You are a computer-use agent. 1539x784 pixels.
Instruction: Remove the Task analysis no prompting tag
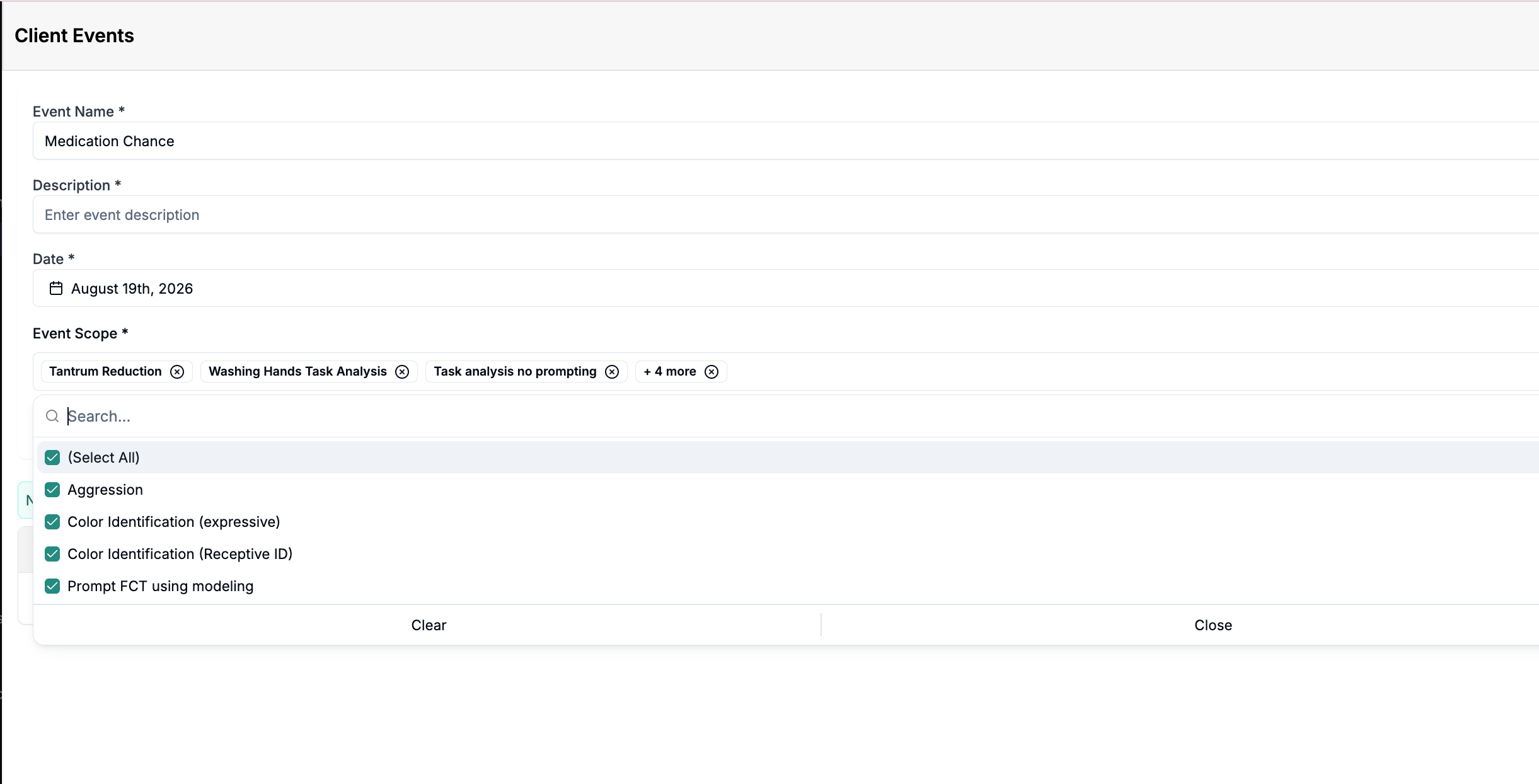(612, 372)
